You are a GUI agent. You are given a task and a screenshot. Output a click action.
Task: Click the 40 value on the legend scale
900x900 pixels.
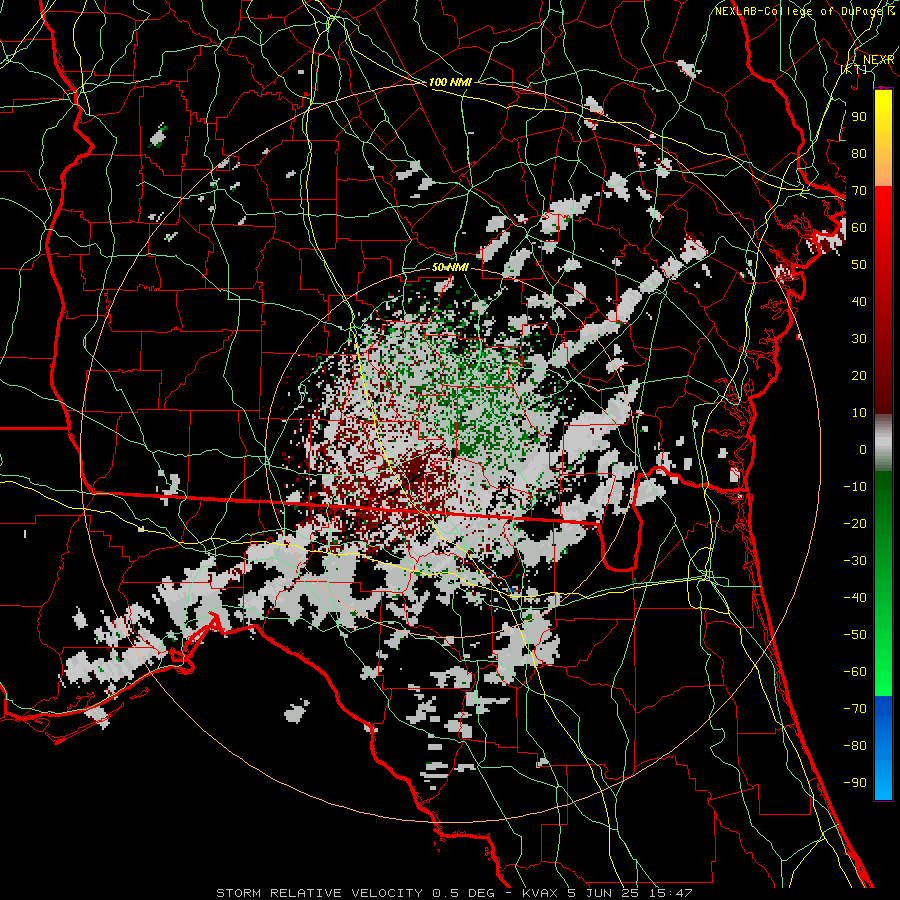tap(859, 301)
